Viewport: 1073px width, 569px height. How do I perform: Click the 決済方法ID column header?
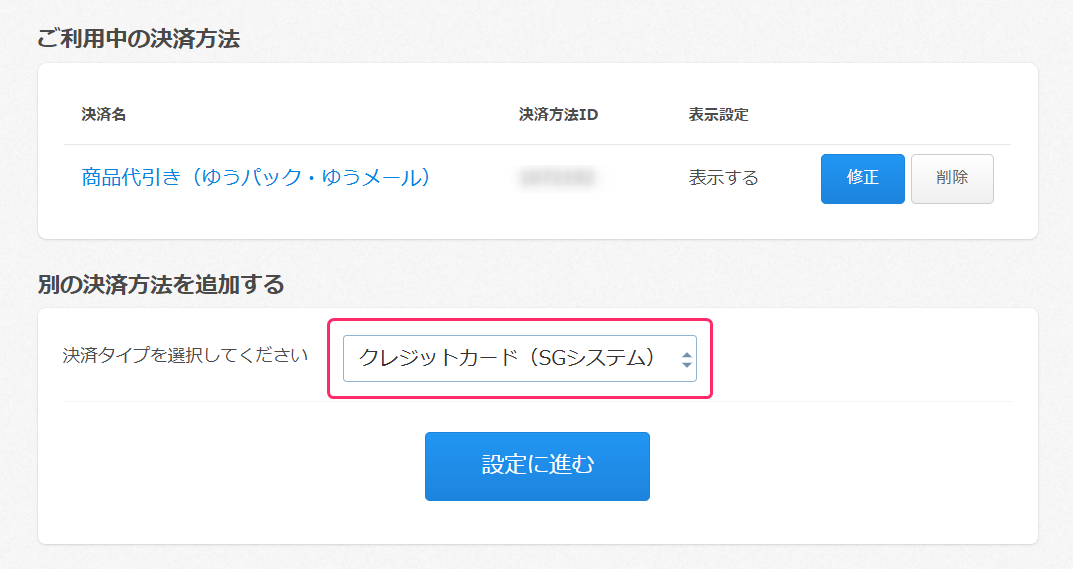(x=558, y=115)
